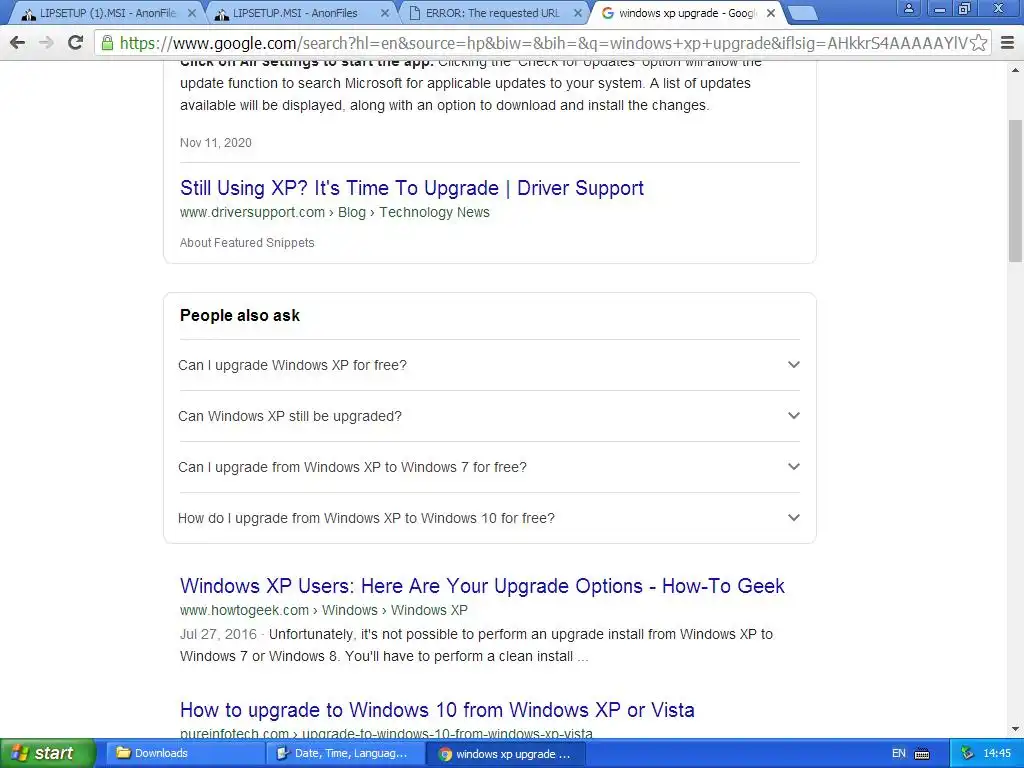Close the LIPSETUP (1).MSI tab
The height and width of the screenshot is (768, 1024).
(191, 13)
